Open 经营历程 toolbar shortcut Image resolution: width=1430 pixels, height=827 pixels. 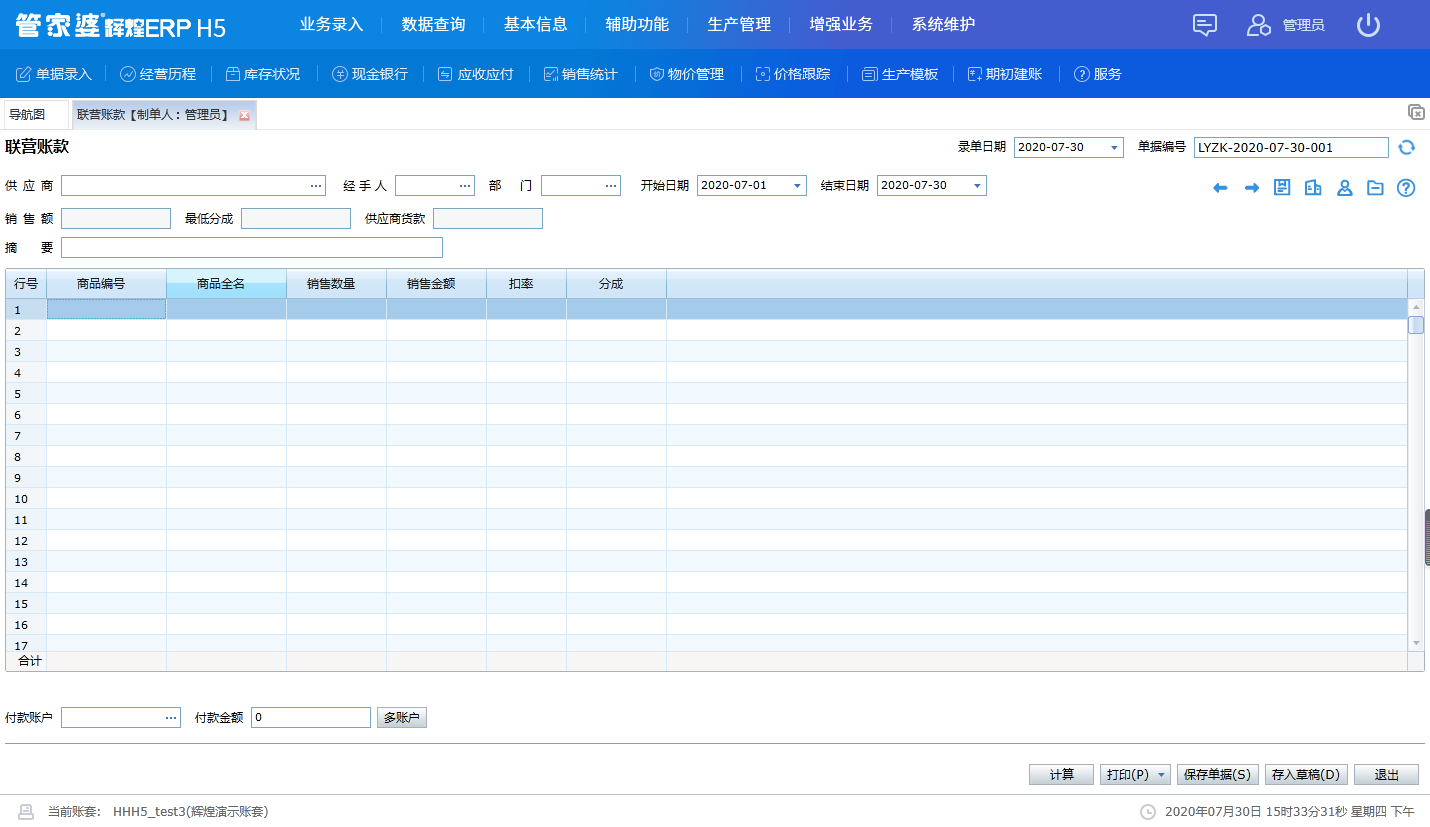[158, 74]
